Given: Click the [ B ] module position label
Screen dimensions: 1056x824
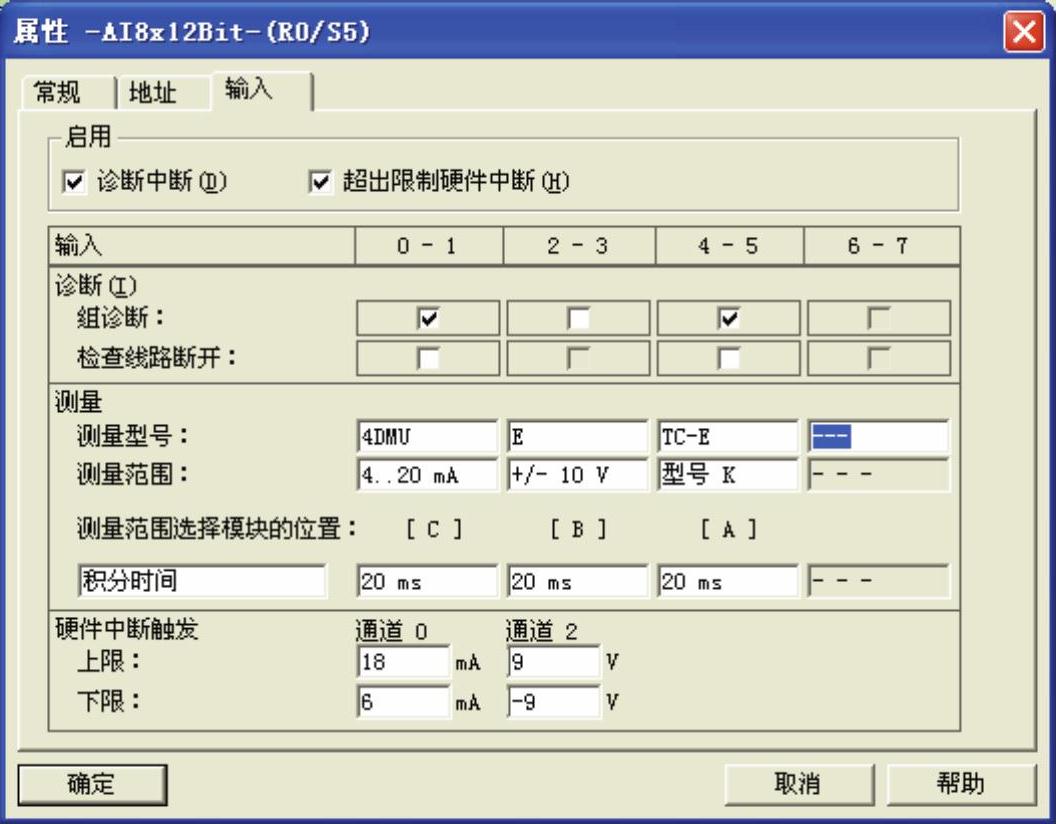Looking at the screenshot, I should (579, 530).
